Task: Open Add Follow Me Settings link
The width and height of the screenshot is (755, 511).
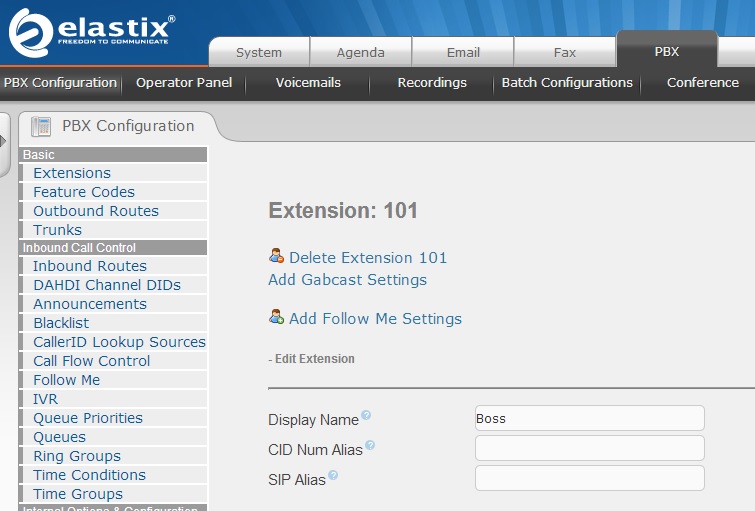Action: click(x=375, y=319)
